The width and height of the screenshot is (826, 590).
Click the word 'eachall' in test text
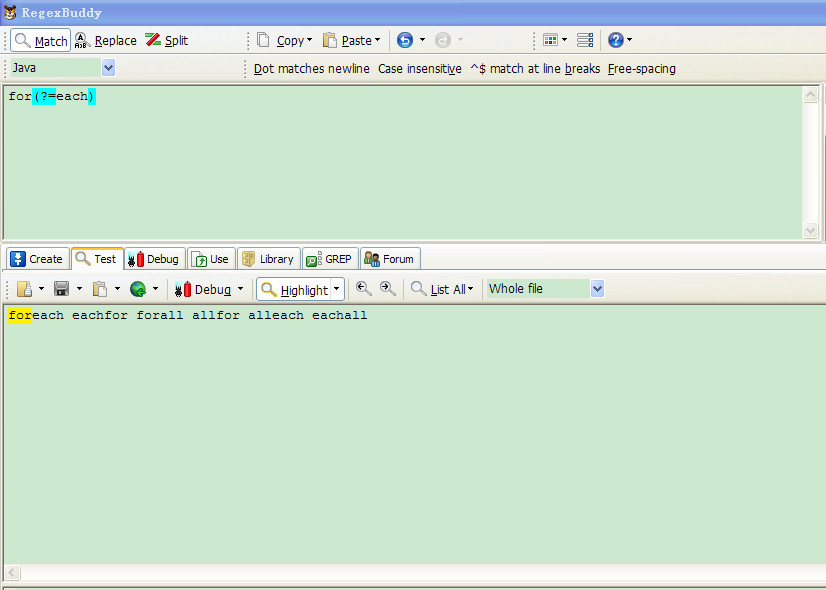[340, 316]
